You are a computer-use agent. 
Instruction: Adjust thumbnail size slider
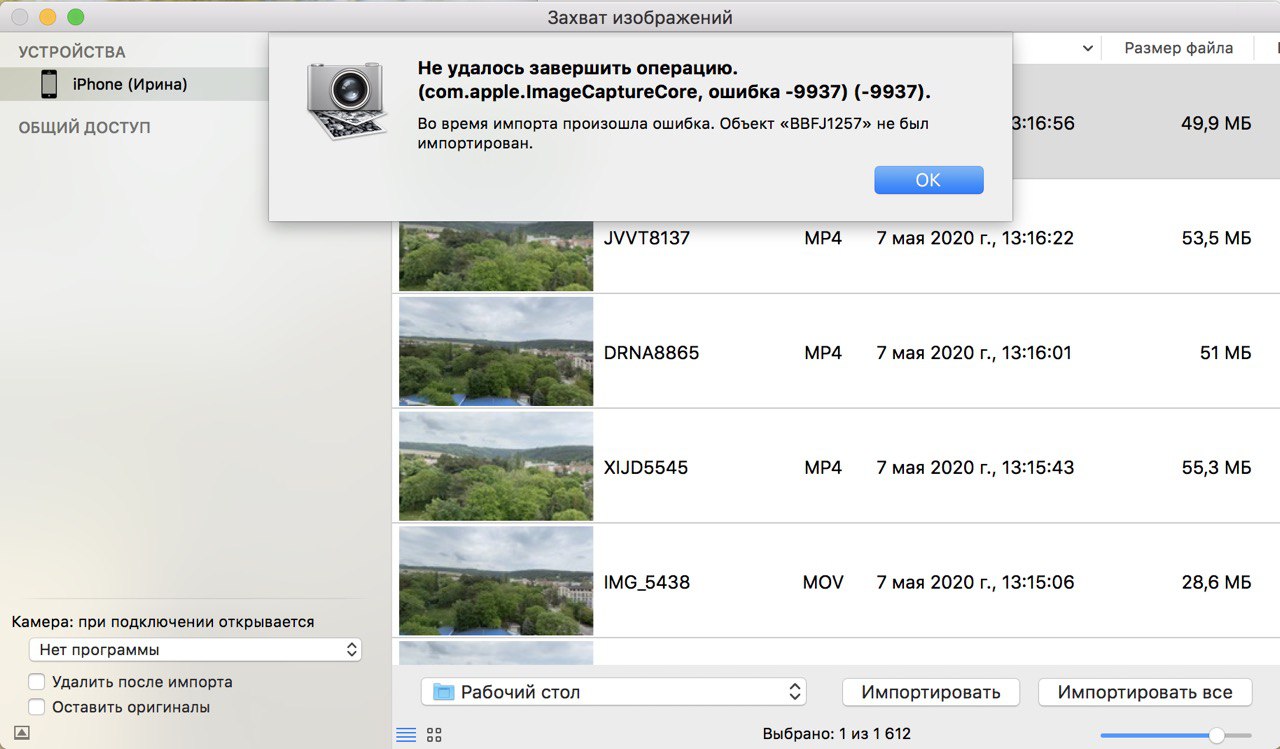click(x=1216, y=735)
